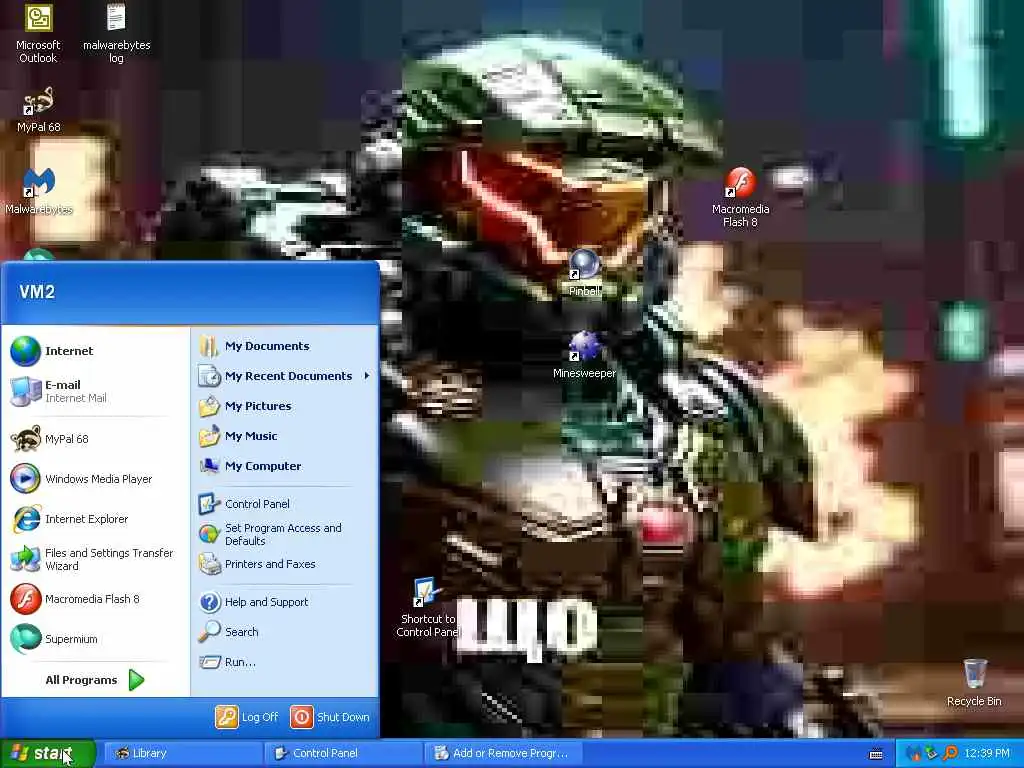Open Macromedia Flash 8 in Start menu
This screenshot has height=768, width=1024.
click(x=95, y=599)
